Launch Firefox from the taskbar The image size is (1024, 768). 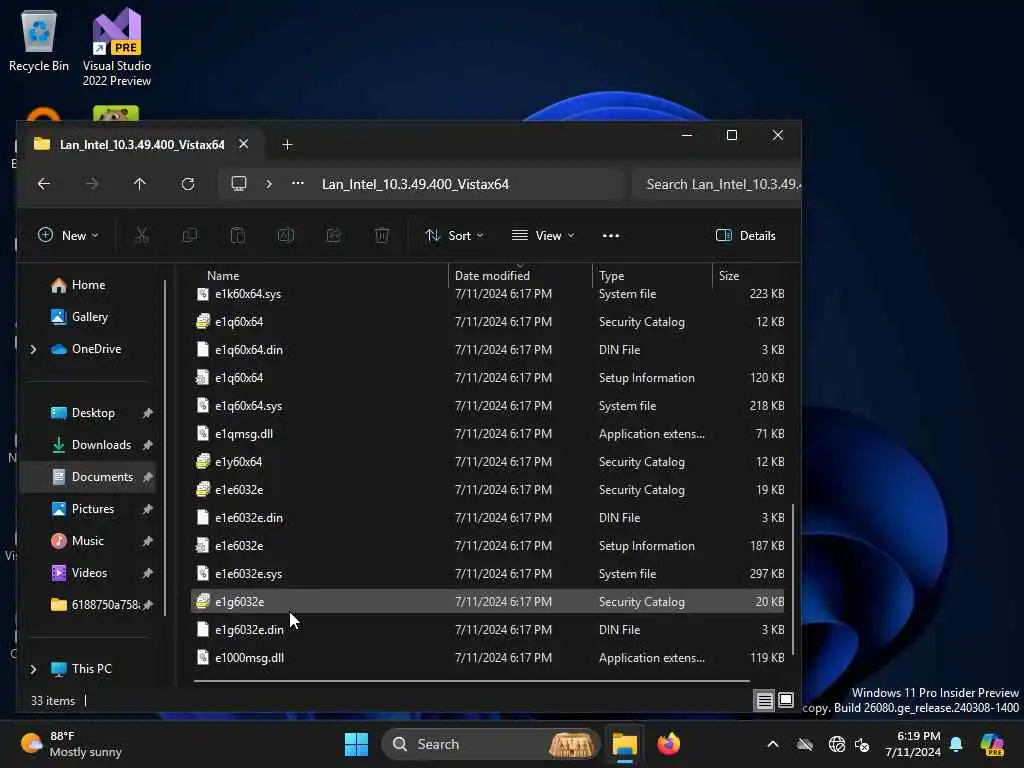tap(669, 744)
